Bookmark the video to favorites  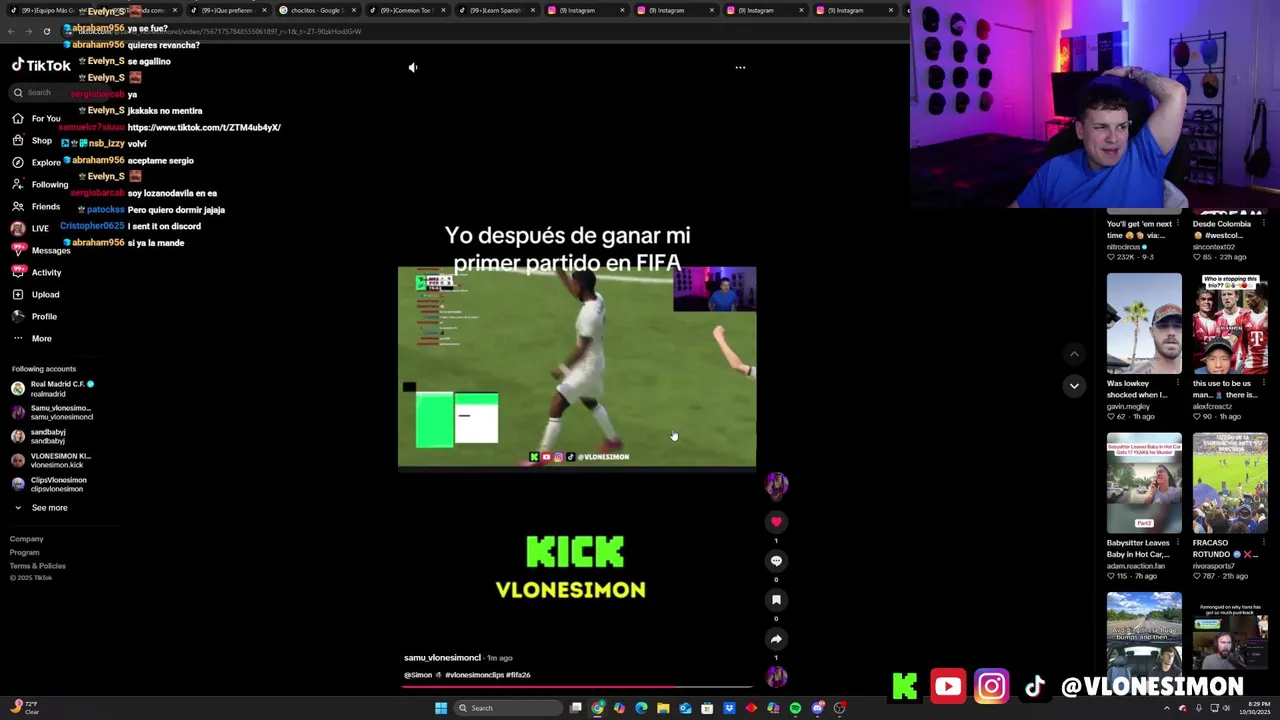776,599
